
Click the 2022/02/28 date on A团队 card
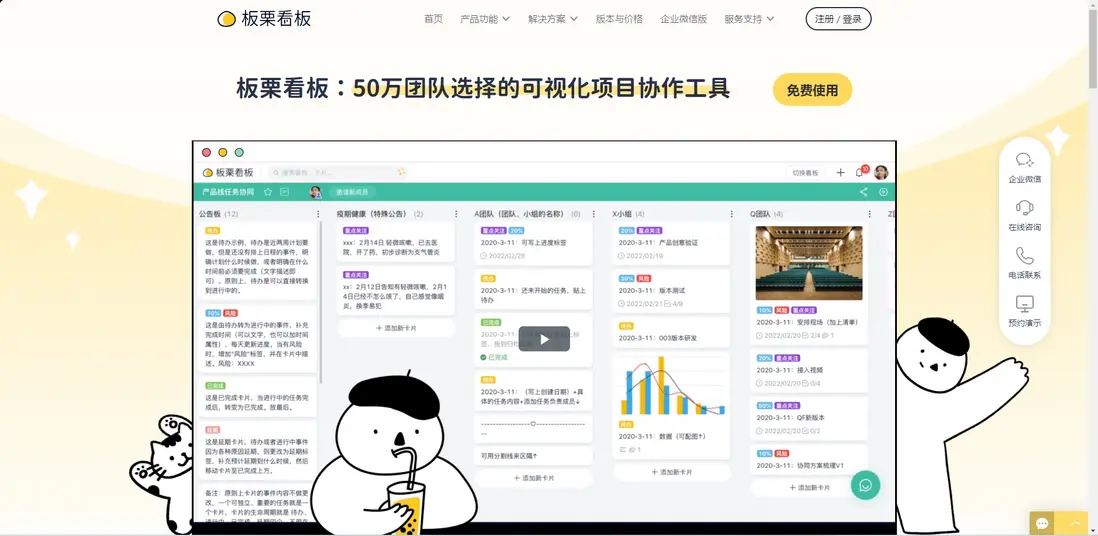tap(503, 256)
